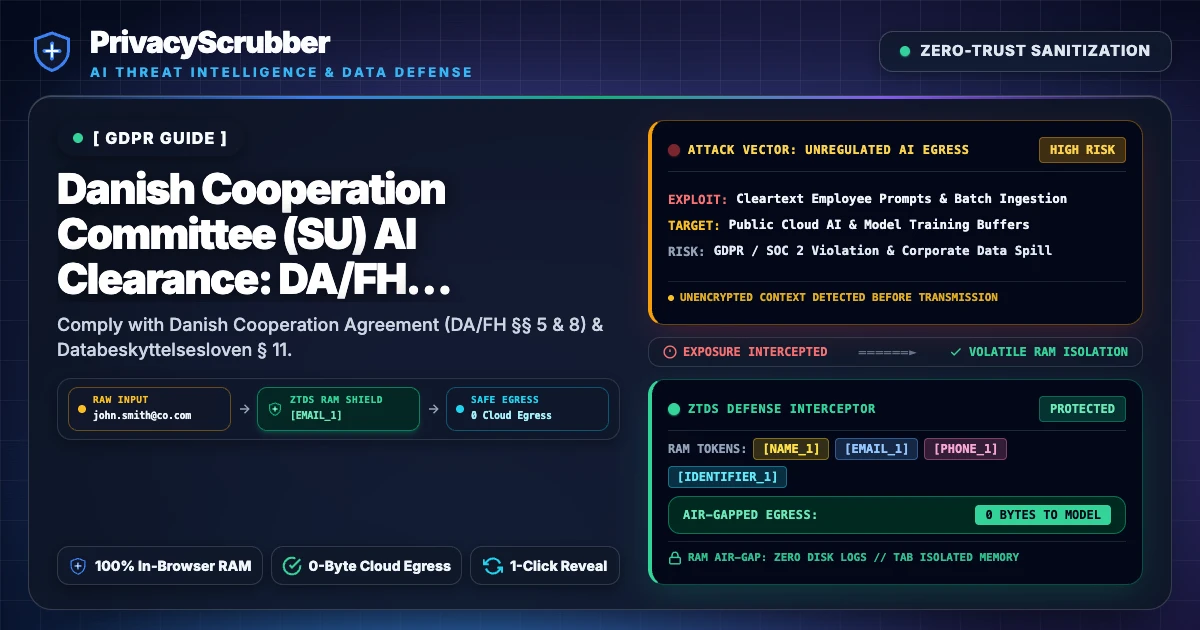Viewport: 1200px width, 630px height.
Task: Click arrow between RAW INPUT and RAM SHIELD
Action: click(x=244, y=409)
